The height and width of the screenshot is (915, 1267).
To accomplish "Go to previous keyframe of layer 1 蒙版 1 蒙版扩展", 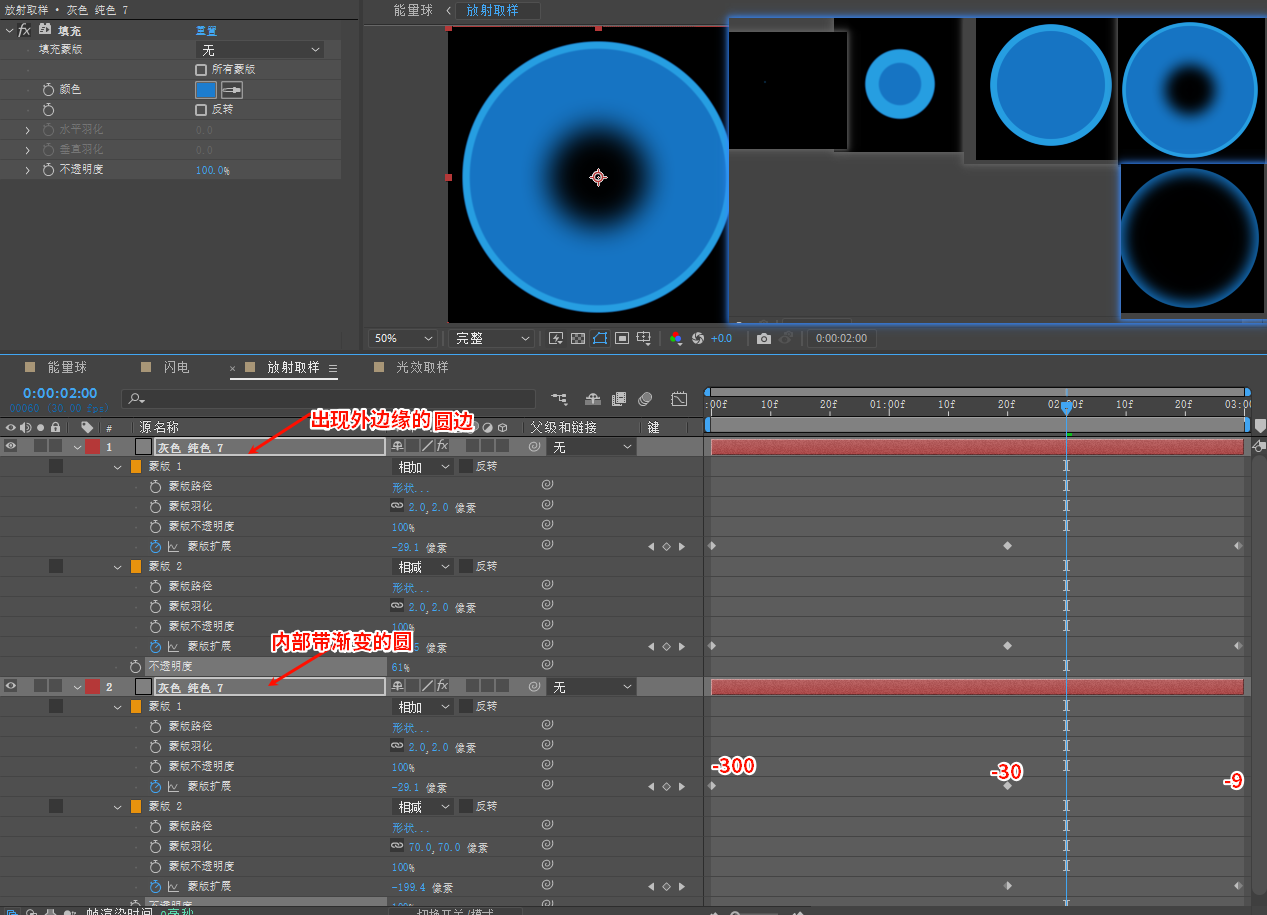I will 651,547.
